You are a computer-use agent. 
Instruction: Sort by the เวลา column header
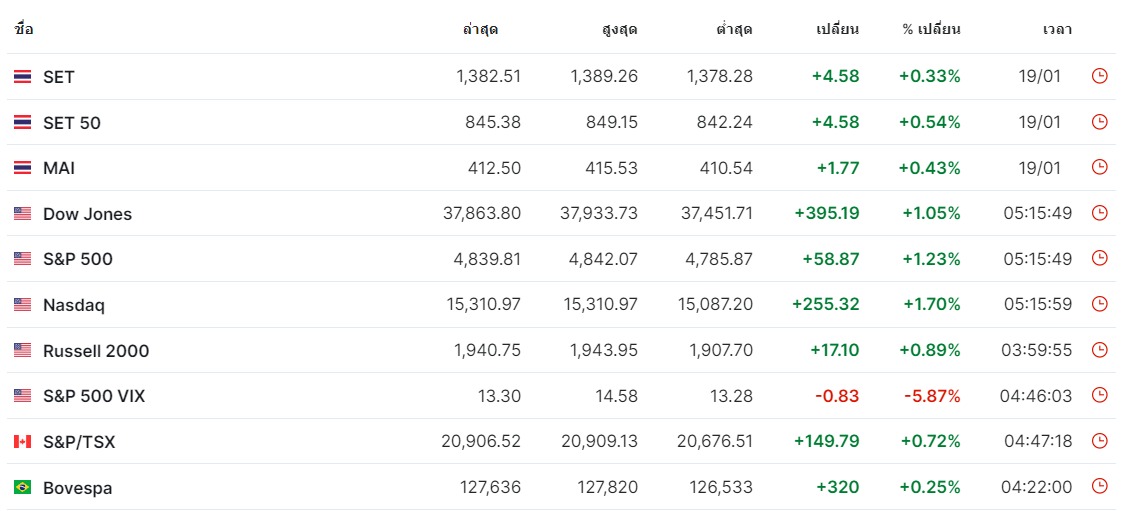click(1057, 30)
